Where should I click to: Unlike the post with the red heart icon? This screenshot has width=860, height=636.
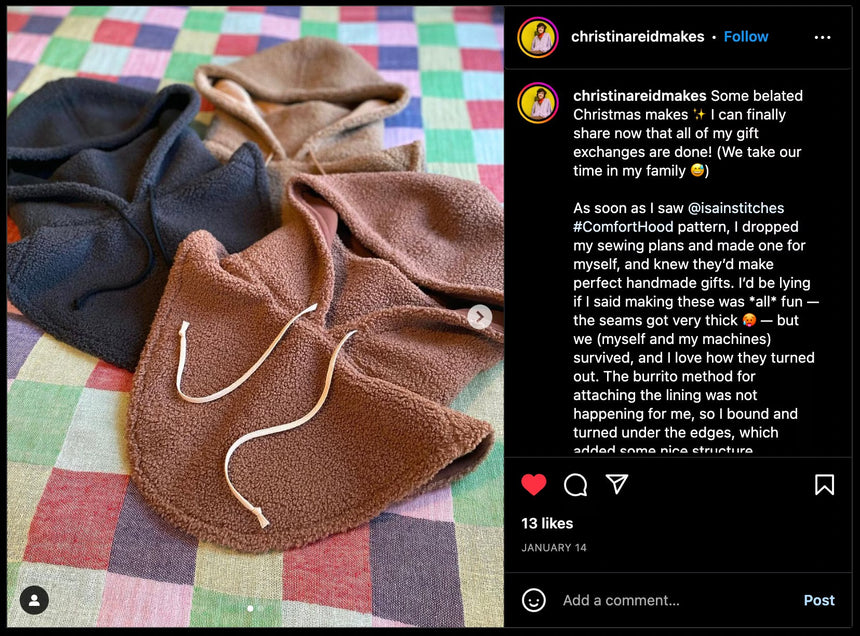[534, 485]
